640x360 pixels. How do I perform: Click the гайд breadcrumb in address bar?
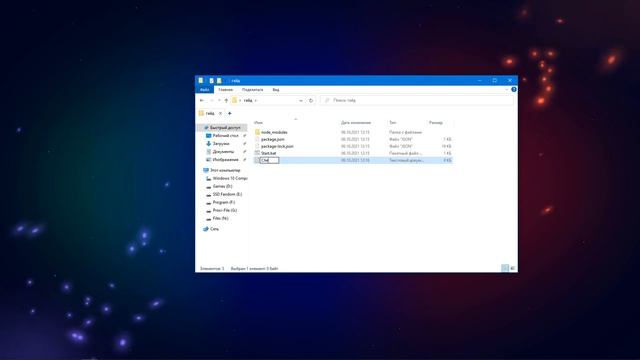(x=248, y=100)
